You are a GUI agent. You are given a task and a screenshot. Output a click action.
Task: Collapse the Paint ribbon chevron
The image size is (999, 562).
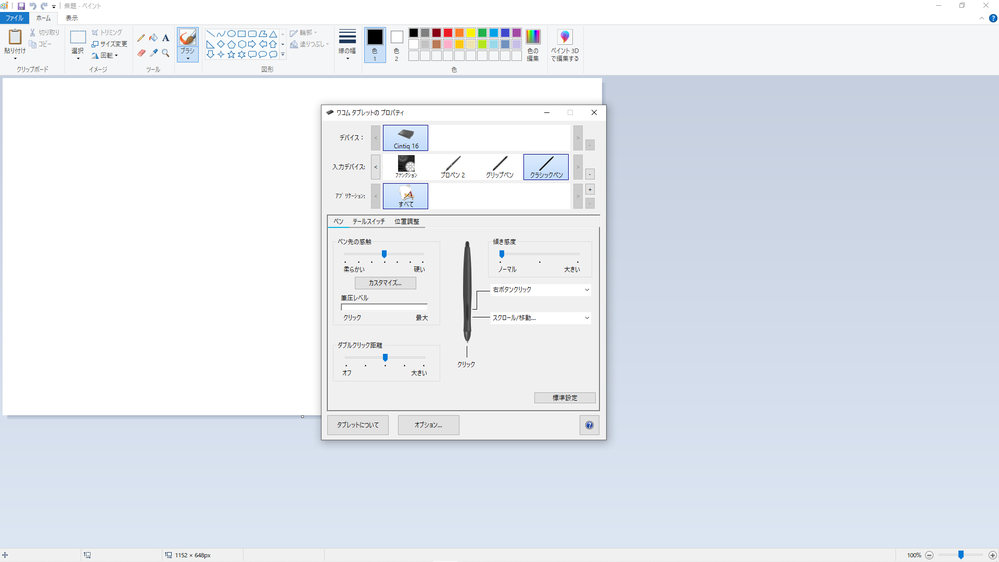(x=982, y=18)
